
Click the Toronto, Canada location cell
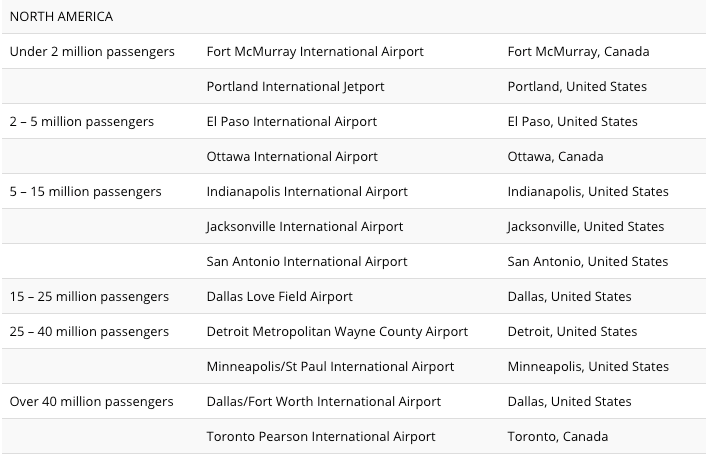pyautogui.click(x=557, y=436)
